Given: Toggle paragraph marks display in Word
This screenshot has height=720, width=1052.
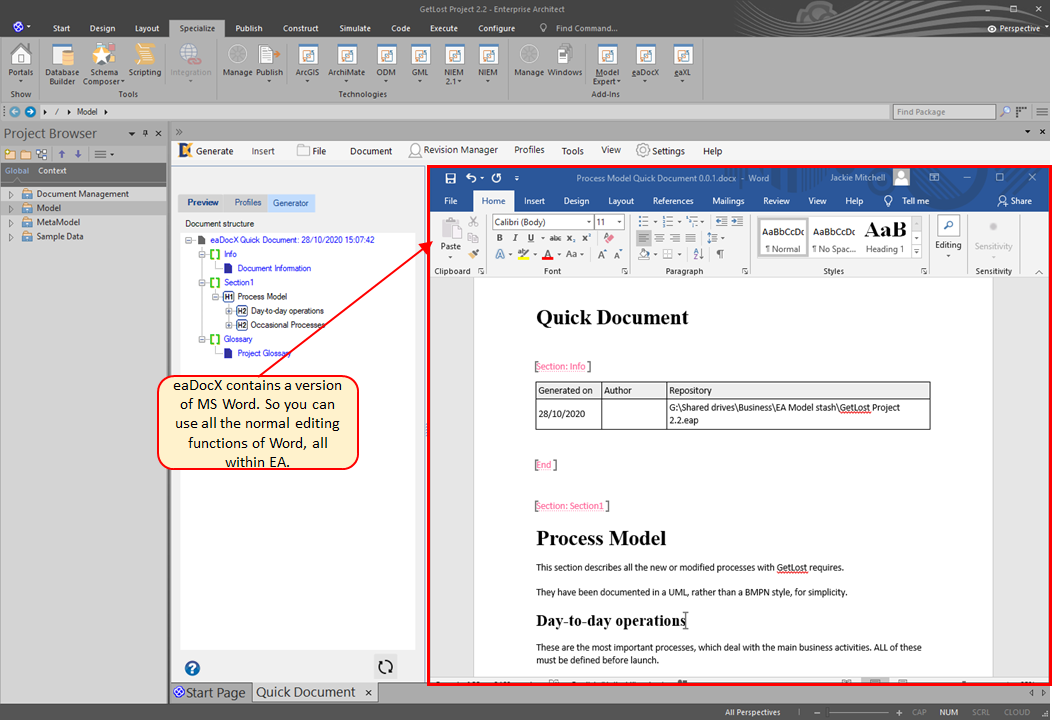Looking at the screenshot, I should coord(720,254).
